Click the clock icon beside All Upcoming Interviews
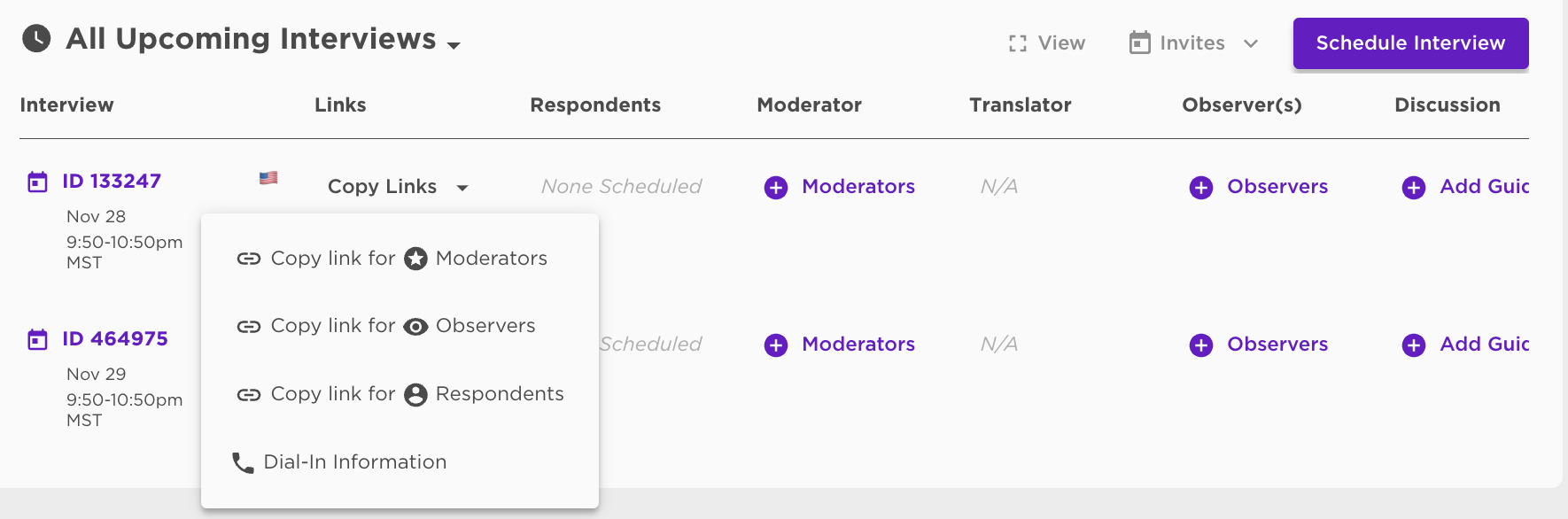This screenshot has height=519, width=1568. coord(36,39)
